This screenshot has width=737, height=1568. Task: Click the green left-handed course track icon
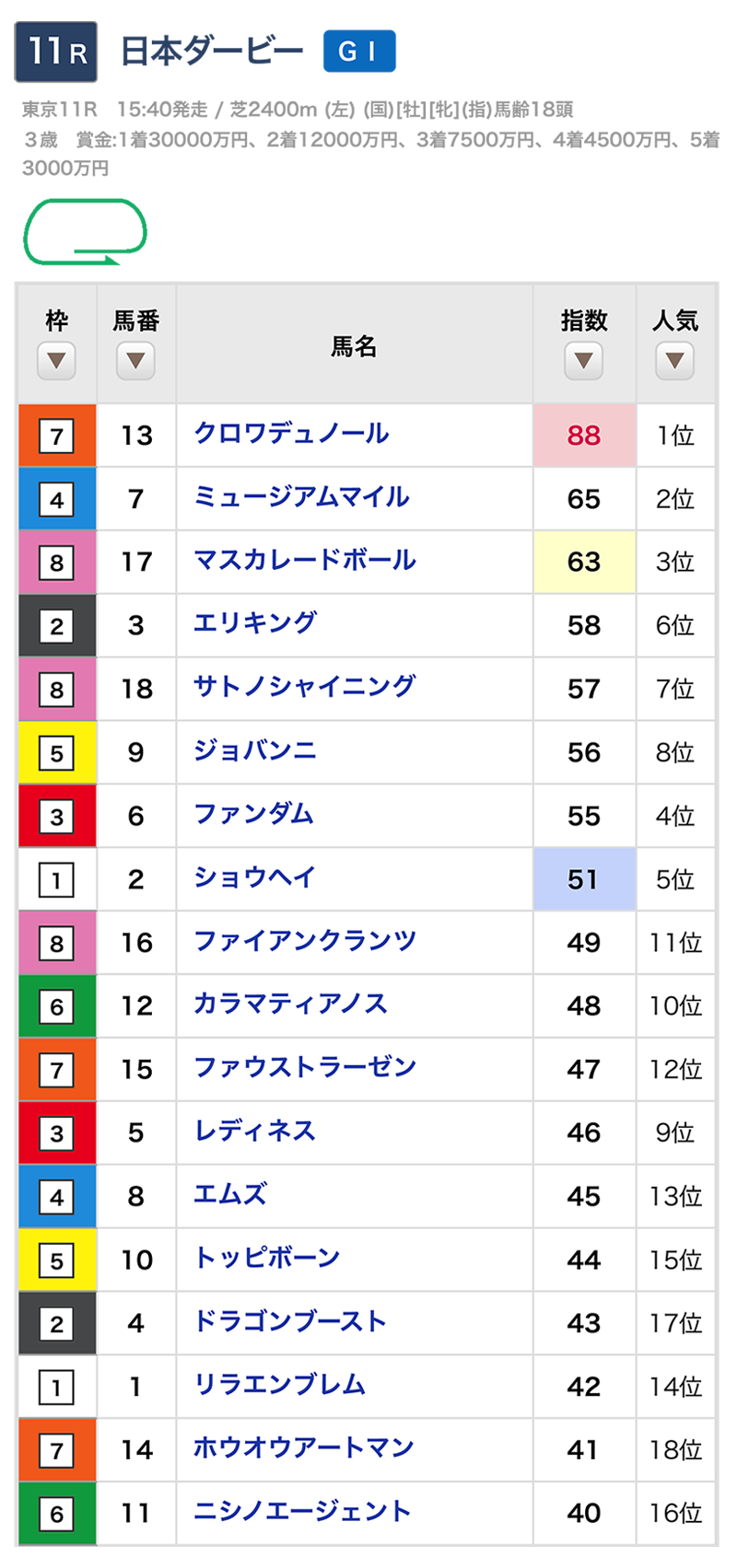pyautogui.click(x=85, y=231)
